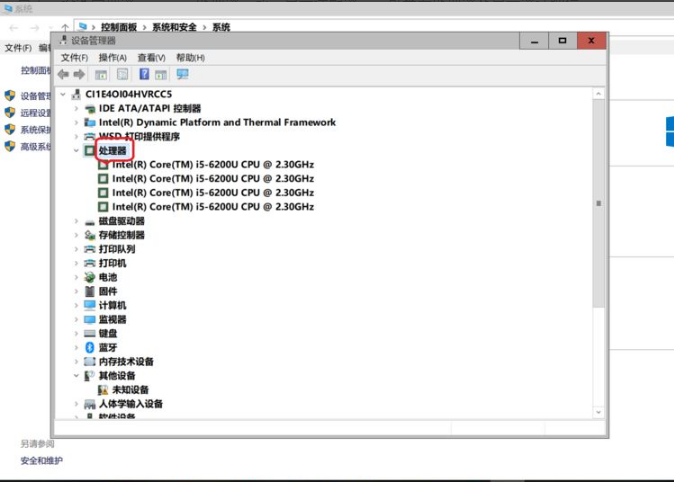Click the back arrow in Device Manager toolbar

(64, 74)
